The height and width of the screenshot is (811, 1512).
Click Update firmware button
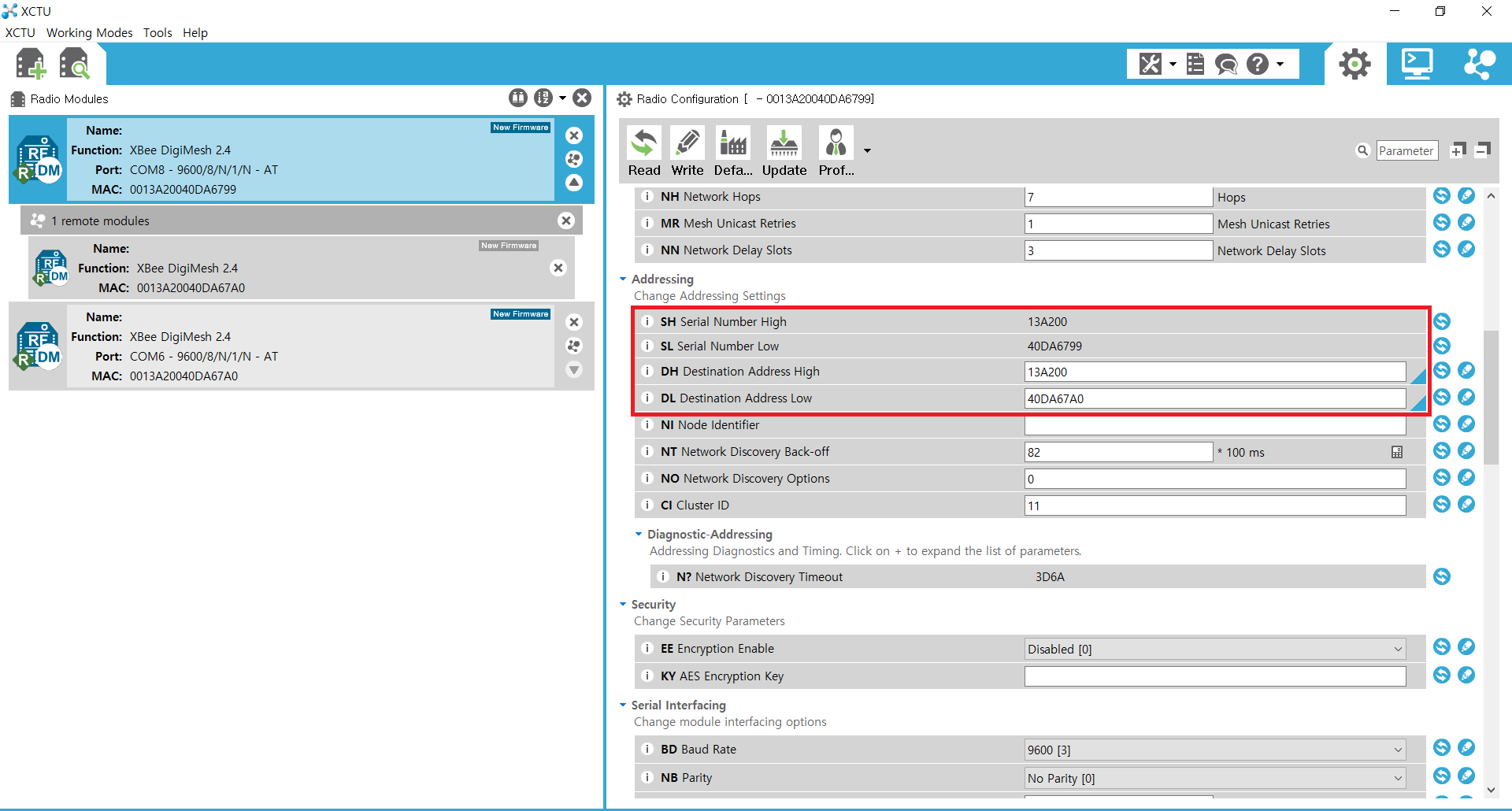pos(784,151)
